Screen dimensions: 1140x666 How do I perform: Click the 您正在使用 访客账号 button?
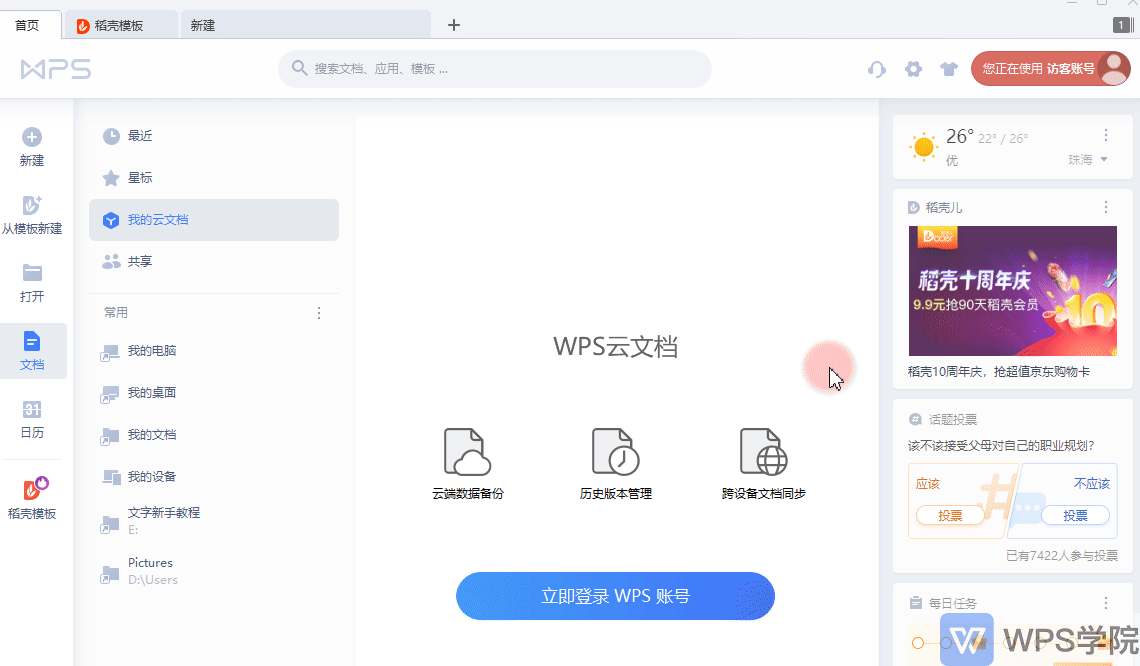pos(1051,69)
